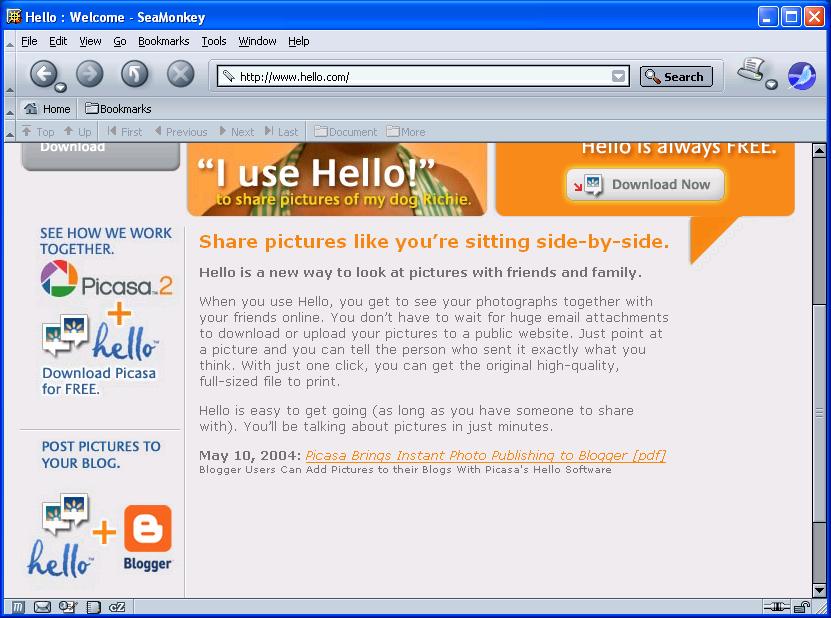Screen dimensions: 831x618
Task: Click the Search button
Action: [x=676, y=76]
